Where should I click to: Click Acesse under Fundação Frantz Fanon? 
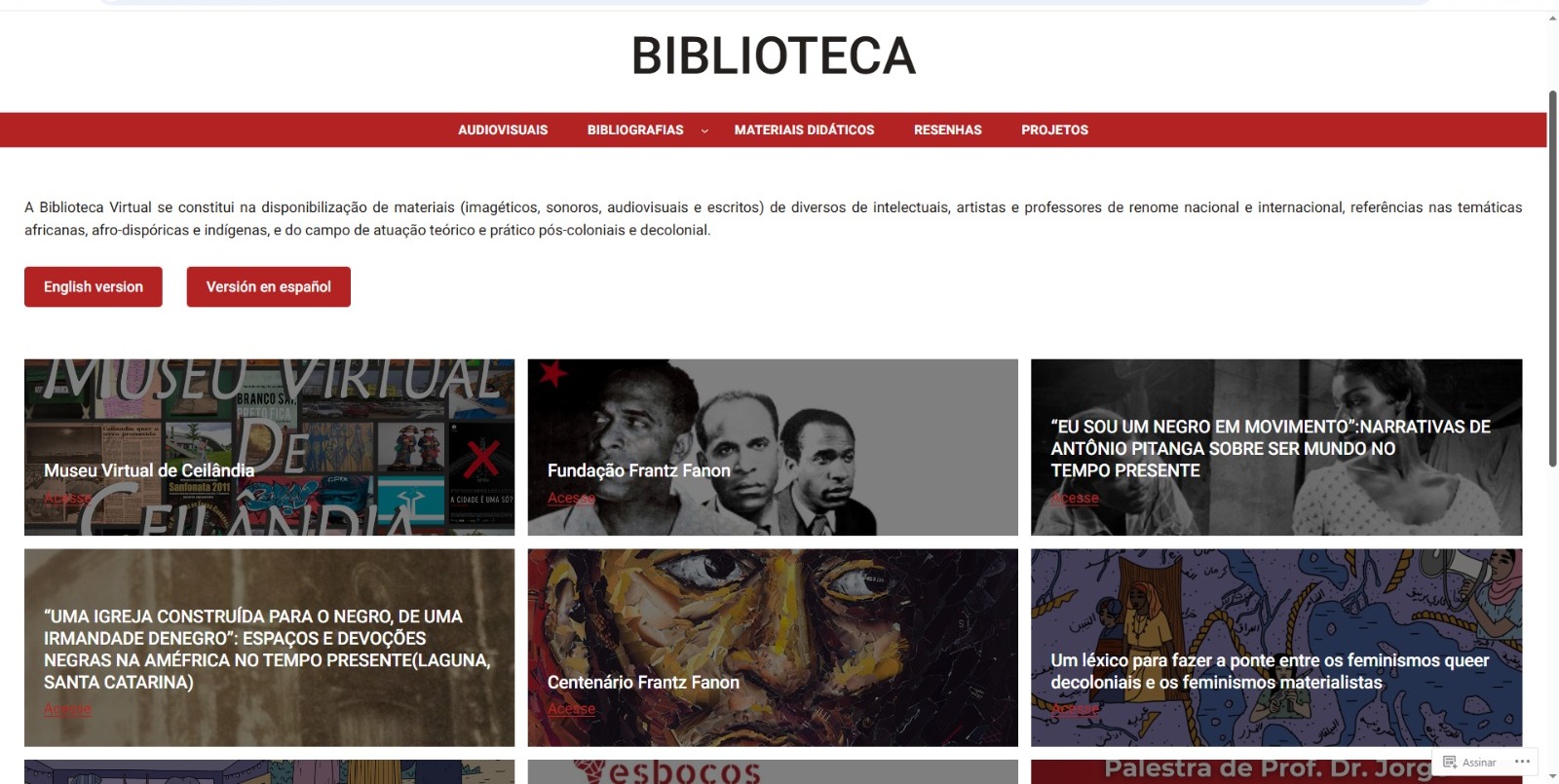tap(571, 498)
